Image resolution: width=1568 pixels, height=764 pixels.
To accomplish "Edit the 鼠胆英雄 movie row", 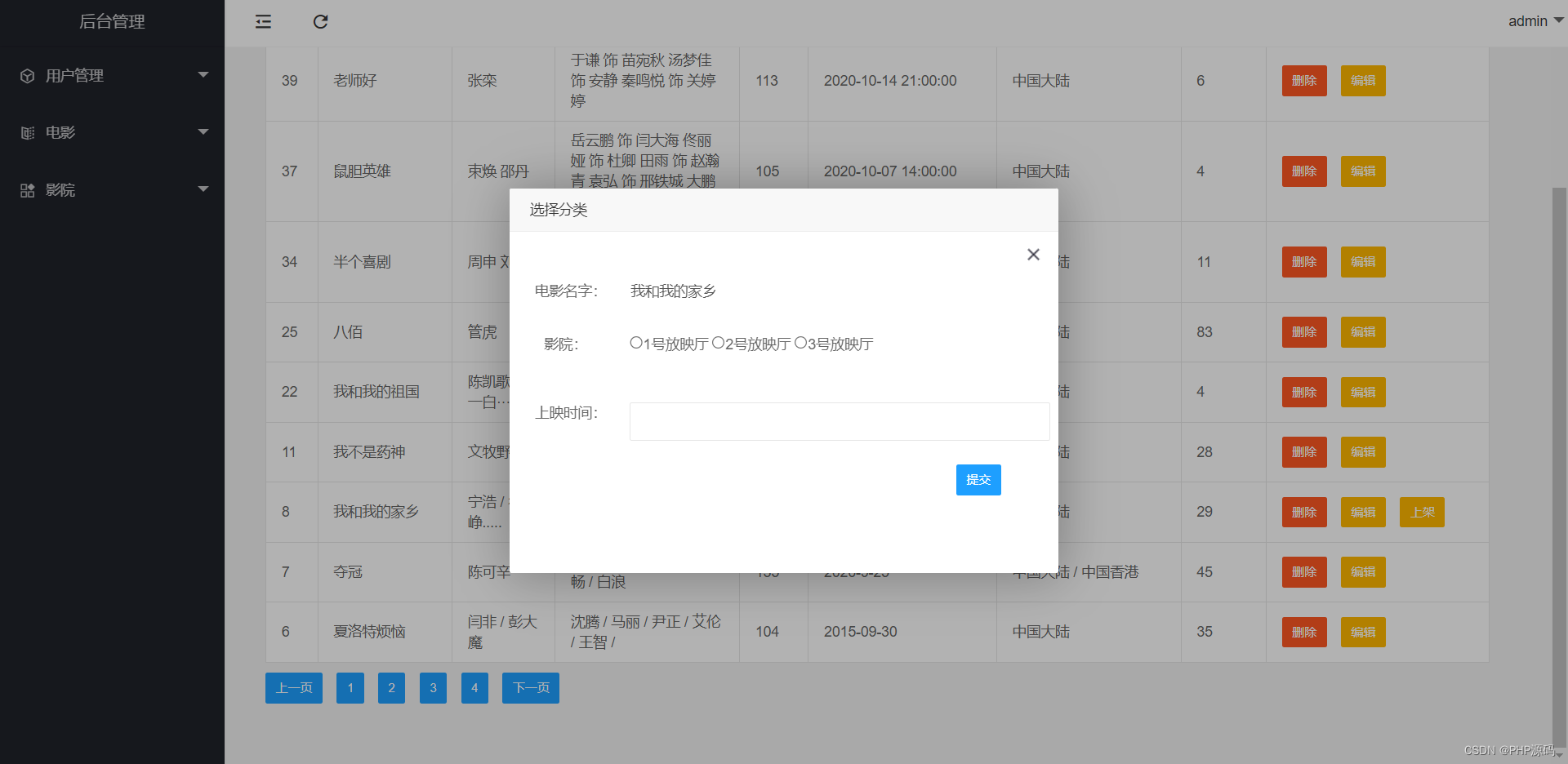I will tap(1363, 171).
